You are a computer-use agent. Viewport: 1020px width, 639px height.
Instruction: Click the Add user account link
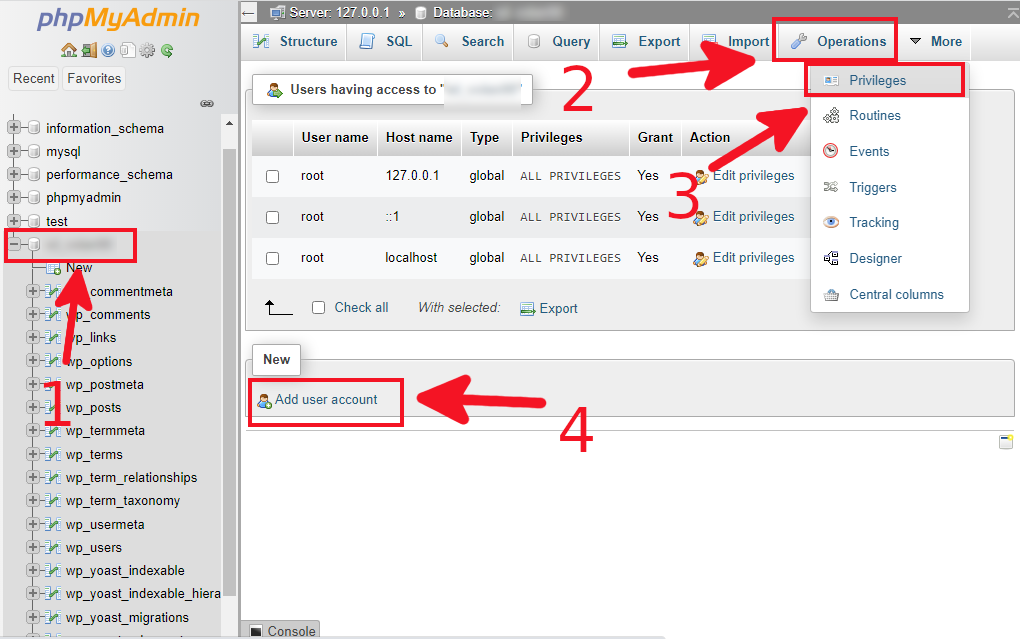pos(325,399)
